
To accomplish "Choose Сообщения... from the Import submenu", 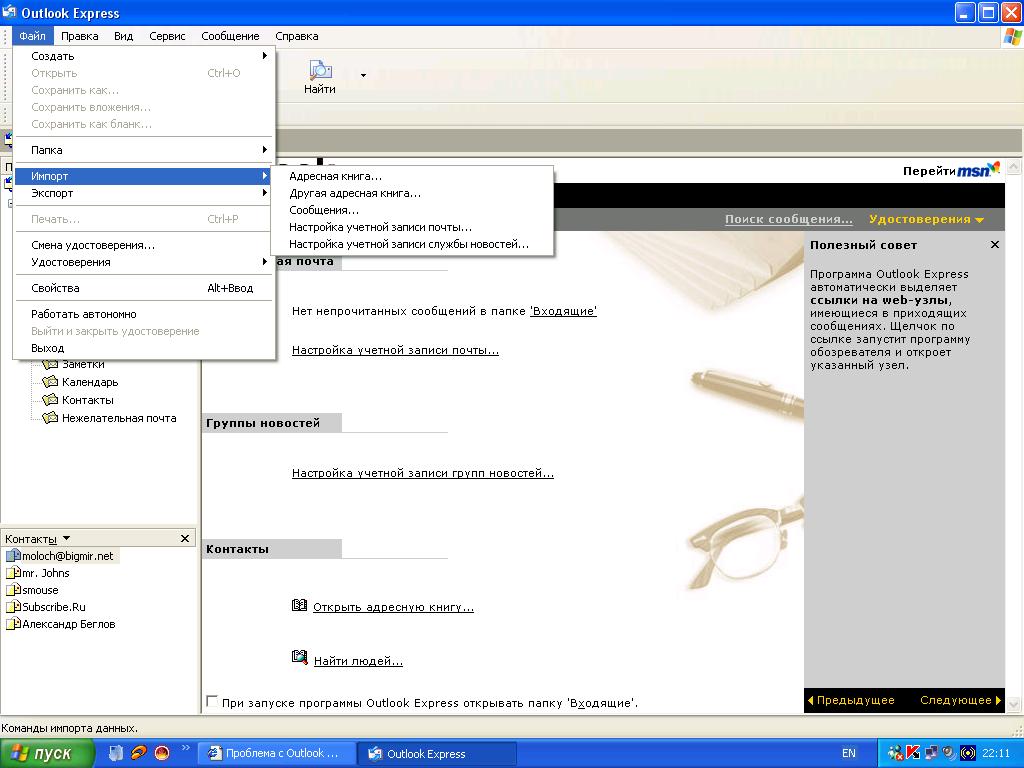I will [324, 210].
